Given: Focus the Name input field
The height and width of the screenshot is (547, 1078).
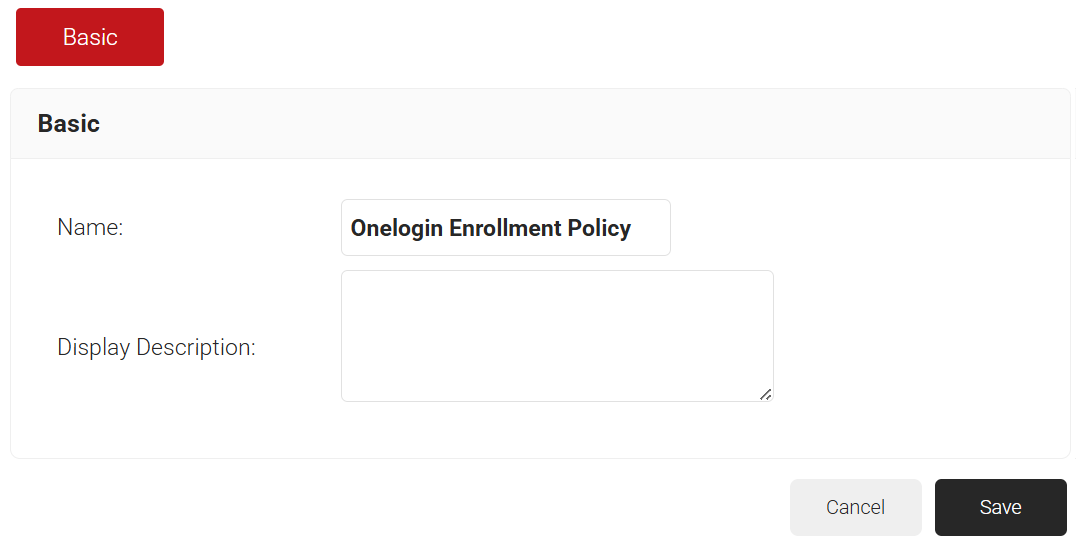Looking at the screenshot, I should coord(505,228).
